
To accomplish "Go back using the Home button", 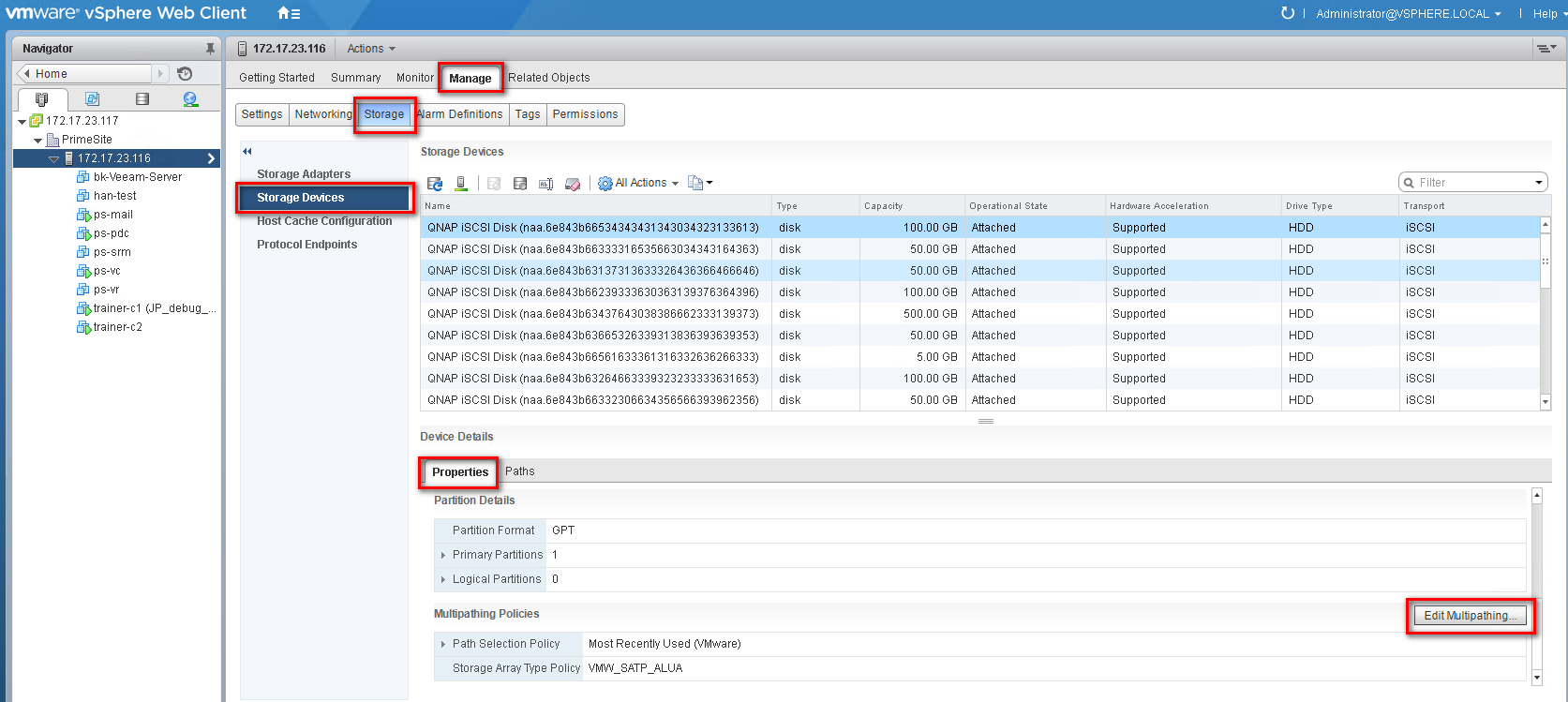I will (84, 73).
